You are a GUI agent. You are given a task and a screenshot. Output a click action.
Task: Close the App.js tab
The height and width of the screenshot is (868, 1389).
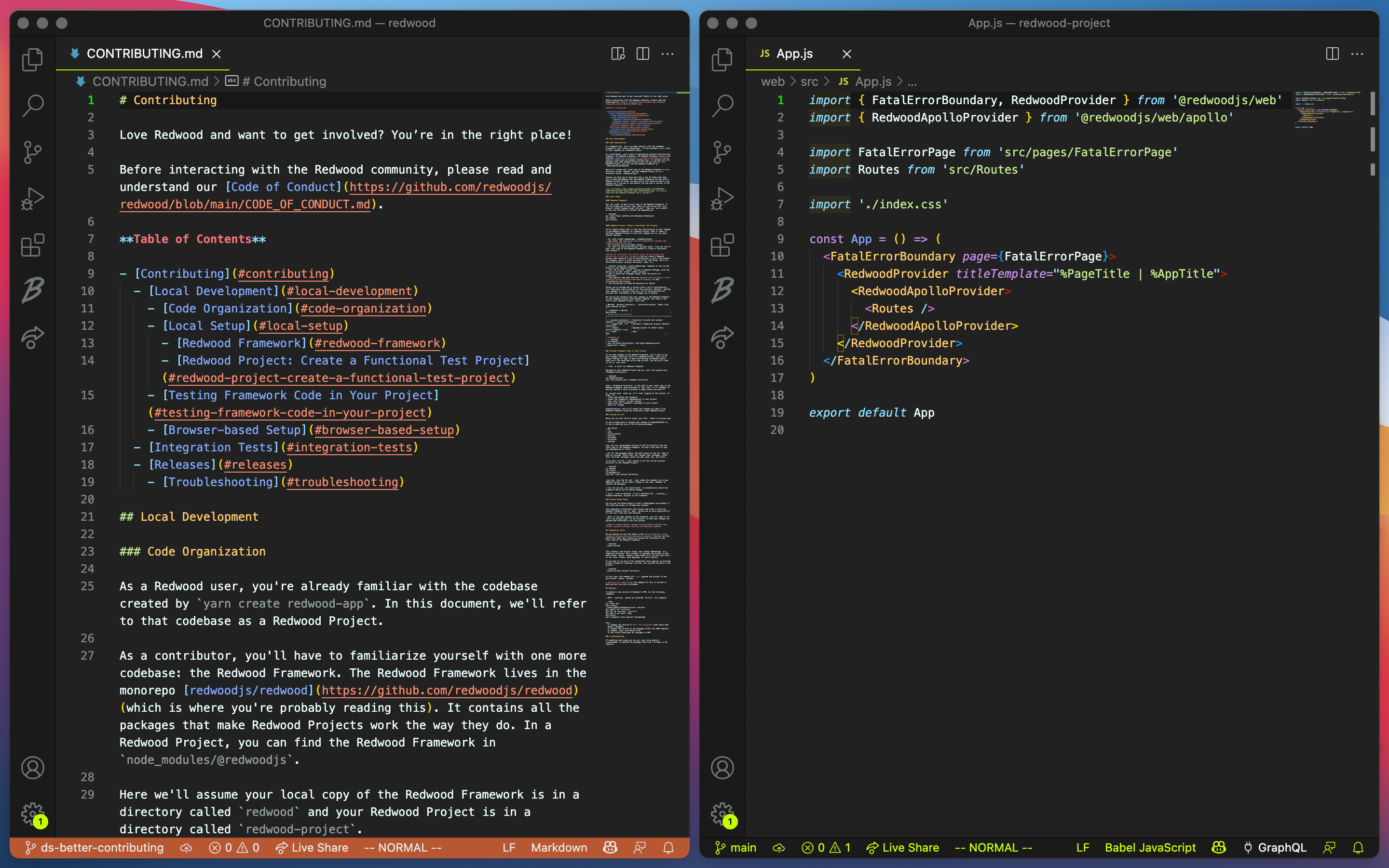click(846, 54)
